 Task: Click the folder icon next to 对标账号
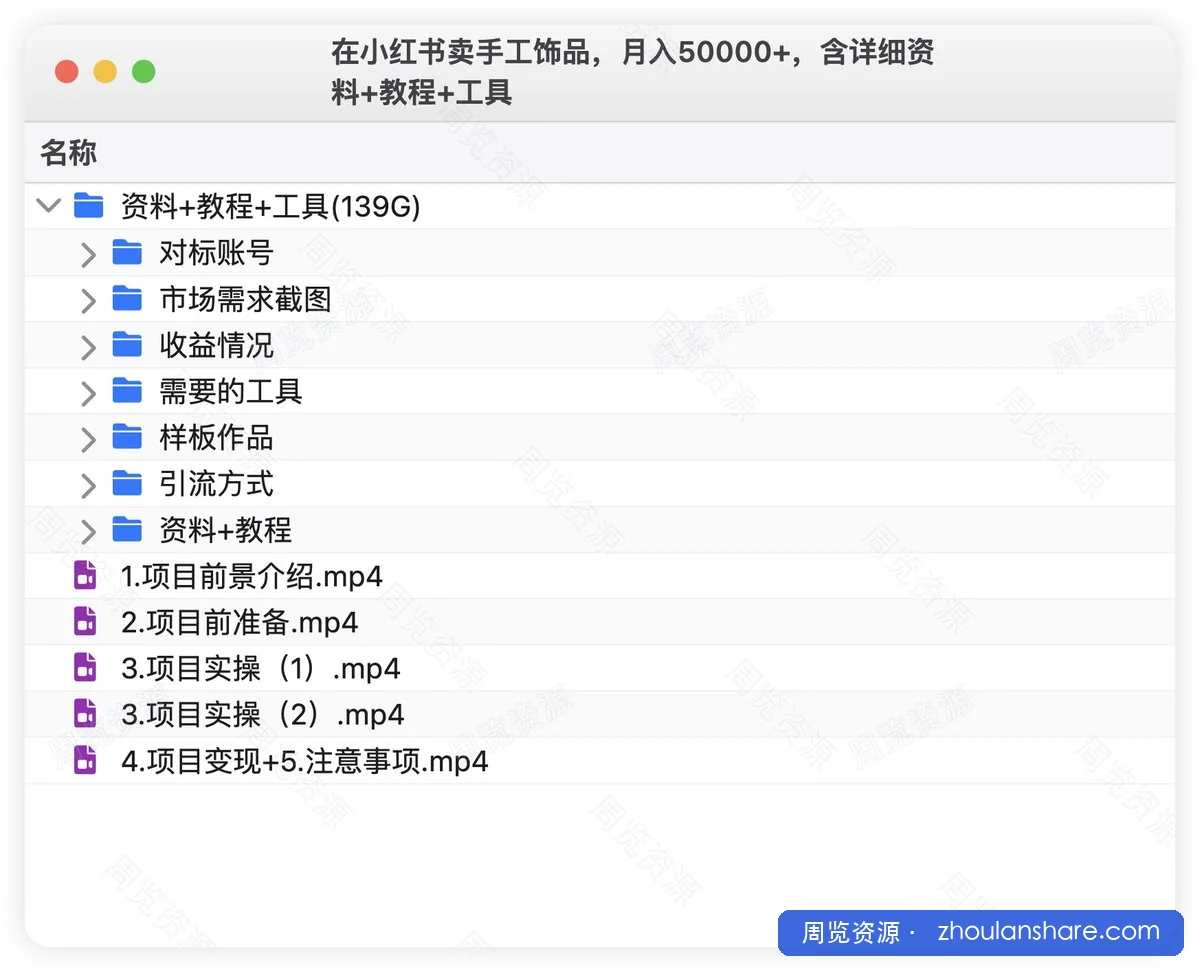pos(127,253)
